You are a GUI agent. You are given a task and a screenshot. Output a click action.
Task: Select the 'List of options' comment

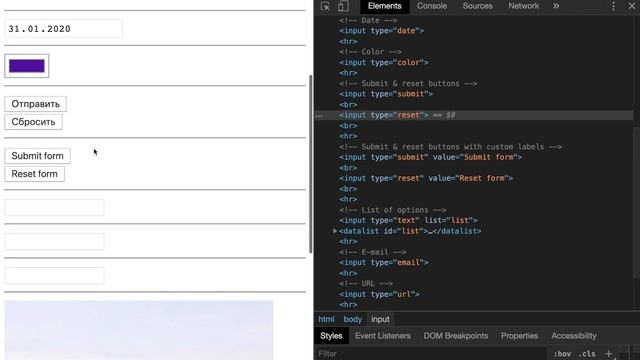tap(392, 210)
